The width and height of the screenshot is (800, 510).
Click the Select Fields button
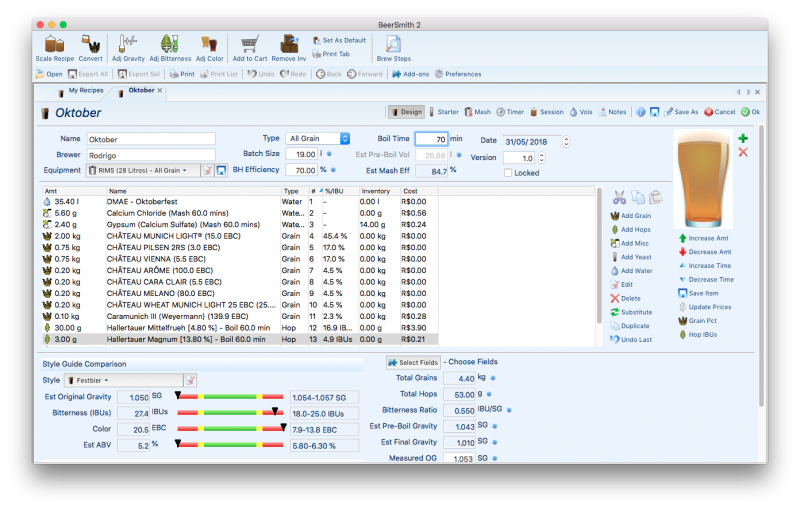[x=413, y=363]
